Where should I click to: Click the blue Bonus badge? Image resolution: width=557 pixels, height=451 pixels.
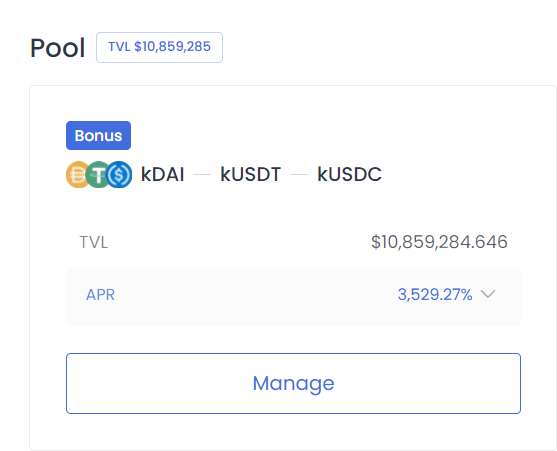click(98, 136)
